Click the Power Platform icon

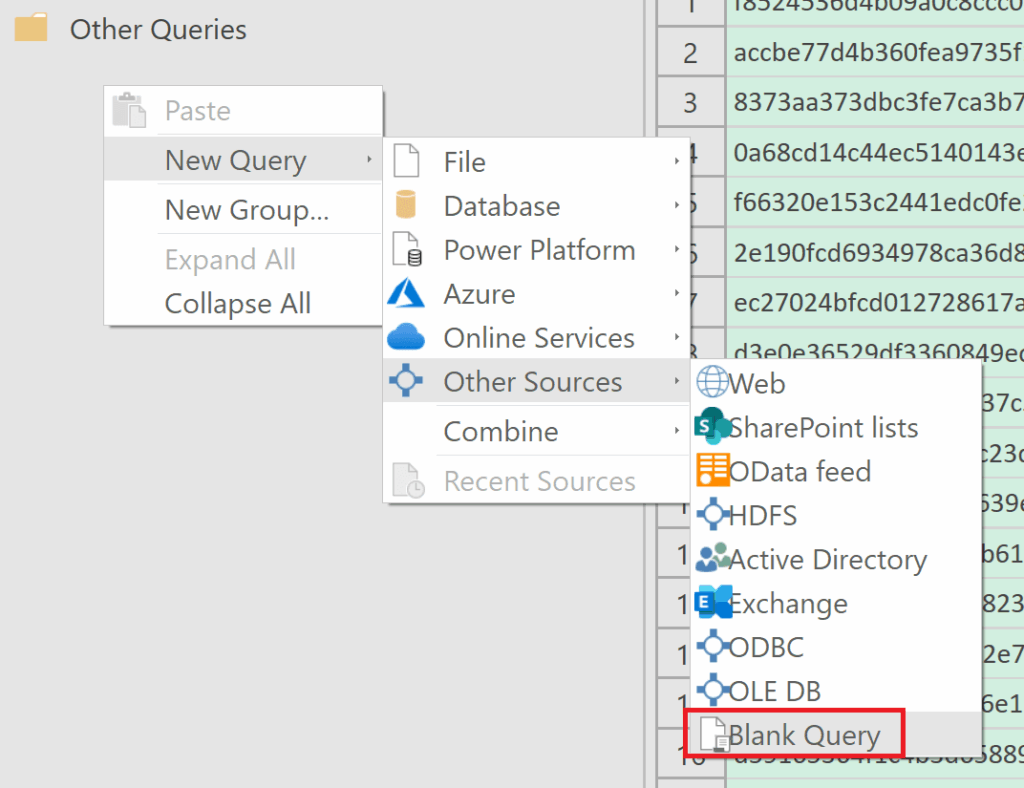[406, 250]
